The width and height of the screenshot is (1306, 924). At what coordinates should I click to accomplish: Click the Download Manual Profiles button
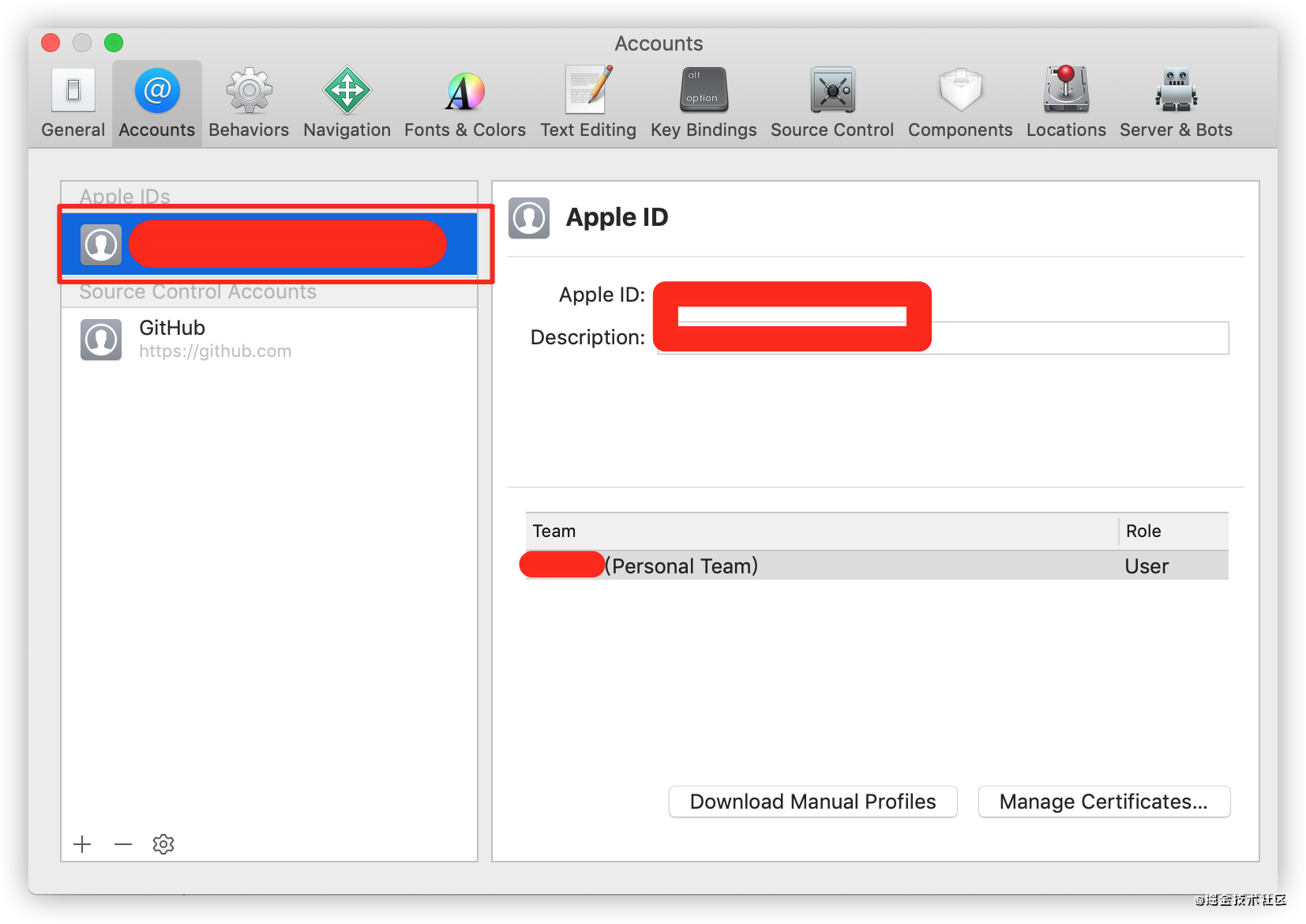point(812,802)
